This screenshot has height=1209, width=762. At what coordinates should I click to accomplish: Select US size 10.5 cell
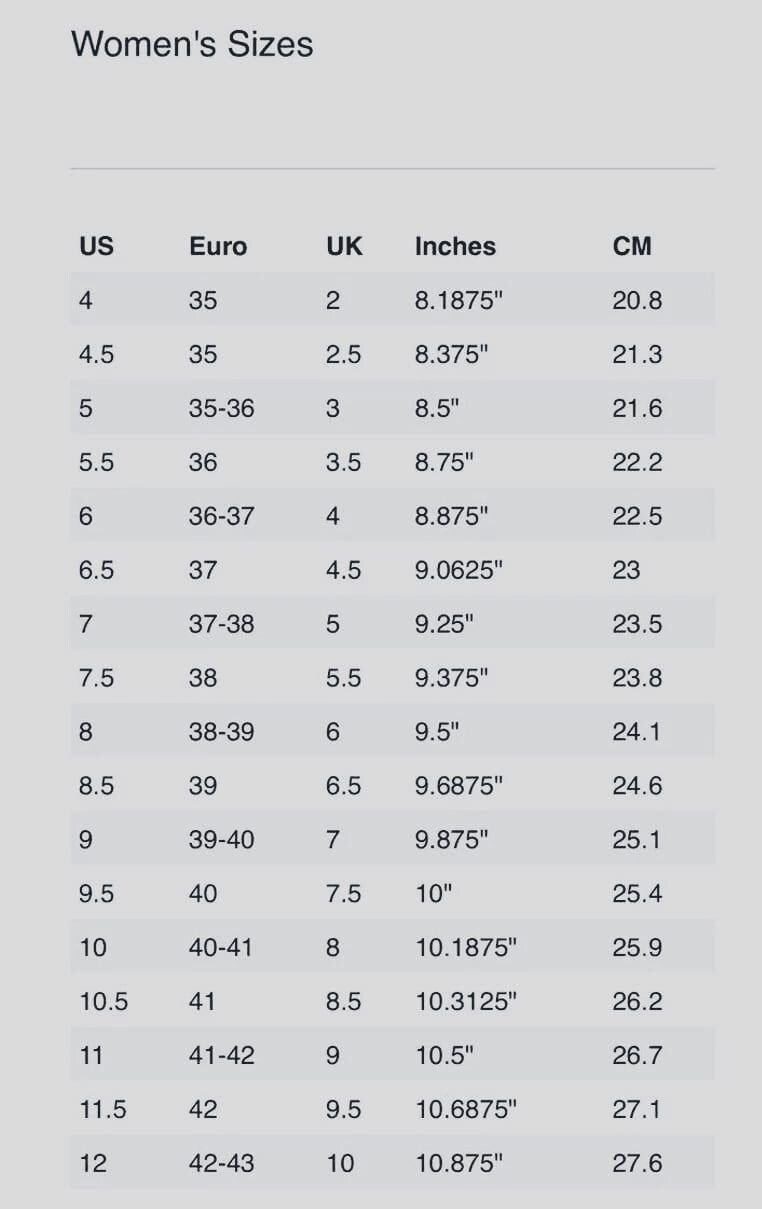[103, 1002]
